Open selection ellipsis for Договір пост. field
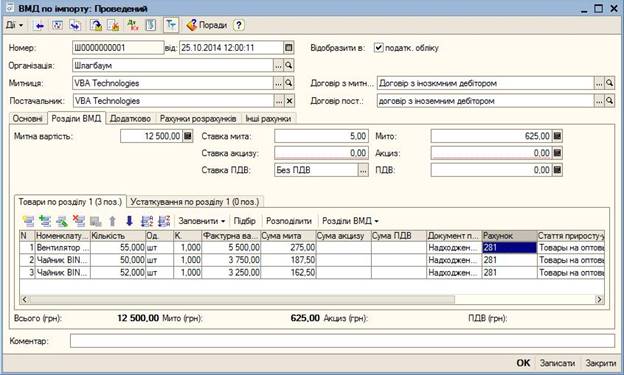The height and width of the screenshot is (375, 624). [x=599, y=100]
